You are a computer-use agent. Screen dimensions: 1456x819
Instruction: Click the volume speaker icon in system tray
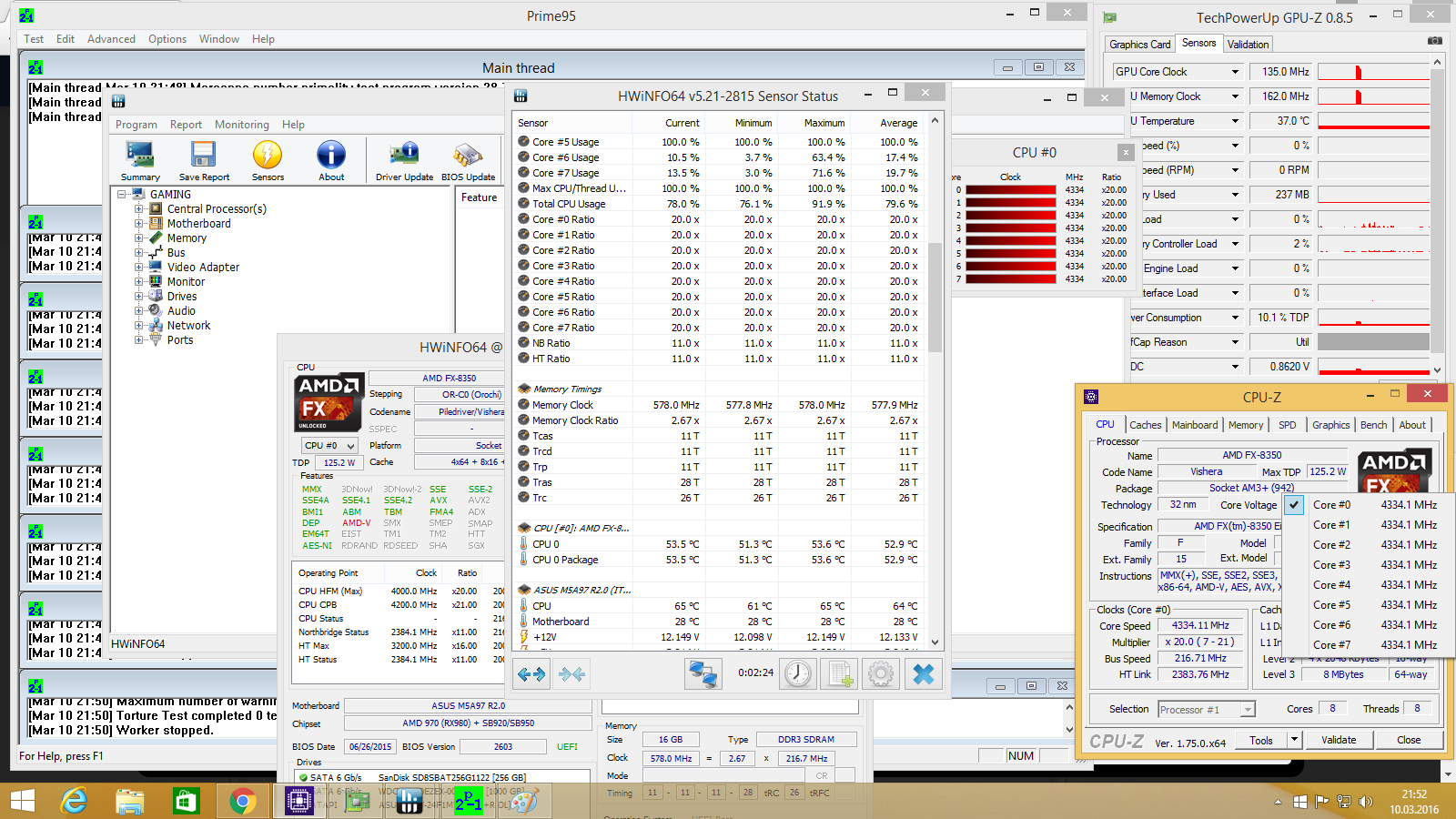[x=1366, y=802]
